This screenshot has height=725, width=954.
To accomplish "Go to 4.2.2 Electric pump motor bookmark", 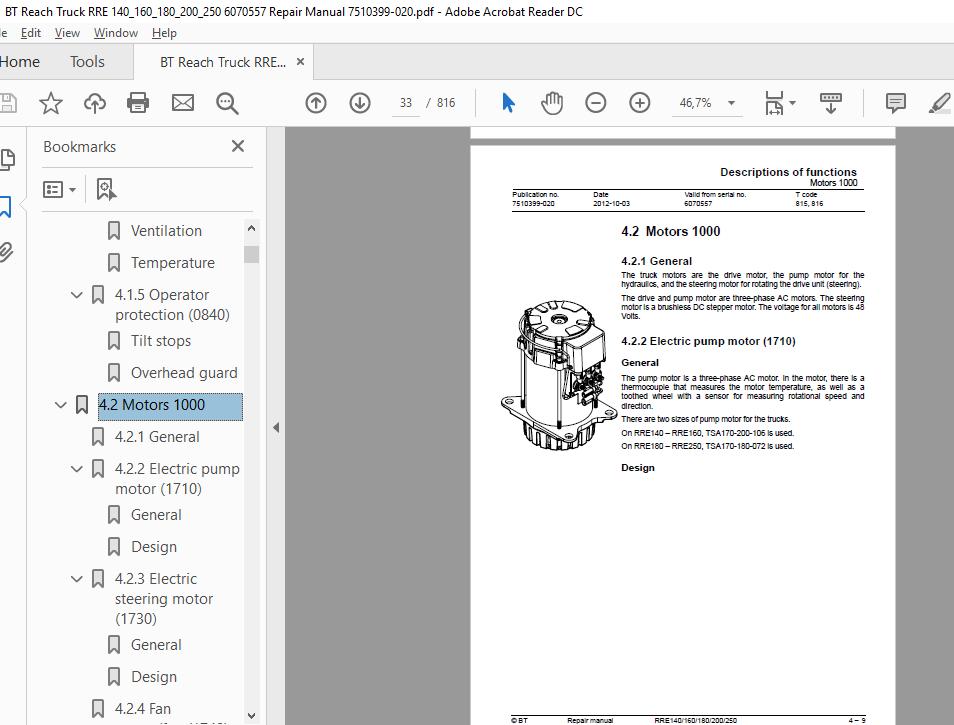I will pos(177,479).
